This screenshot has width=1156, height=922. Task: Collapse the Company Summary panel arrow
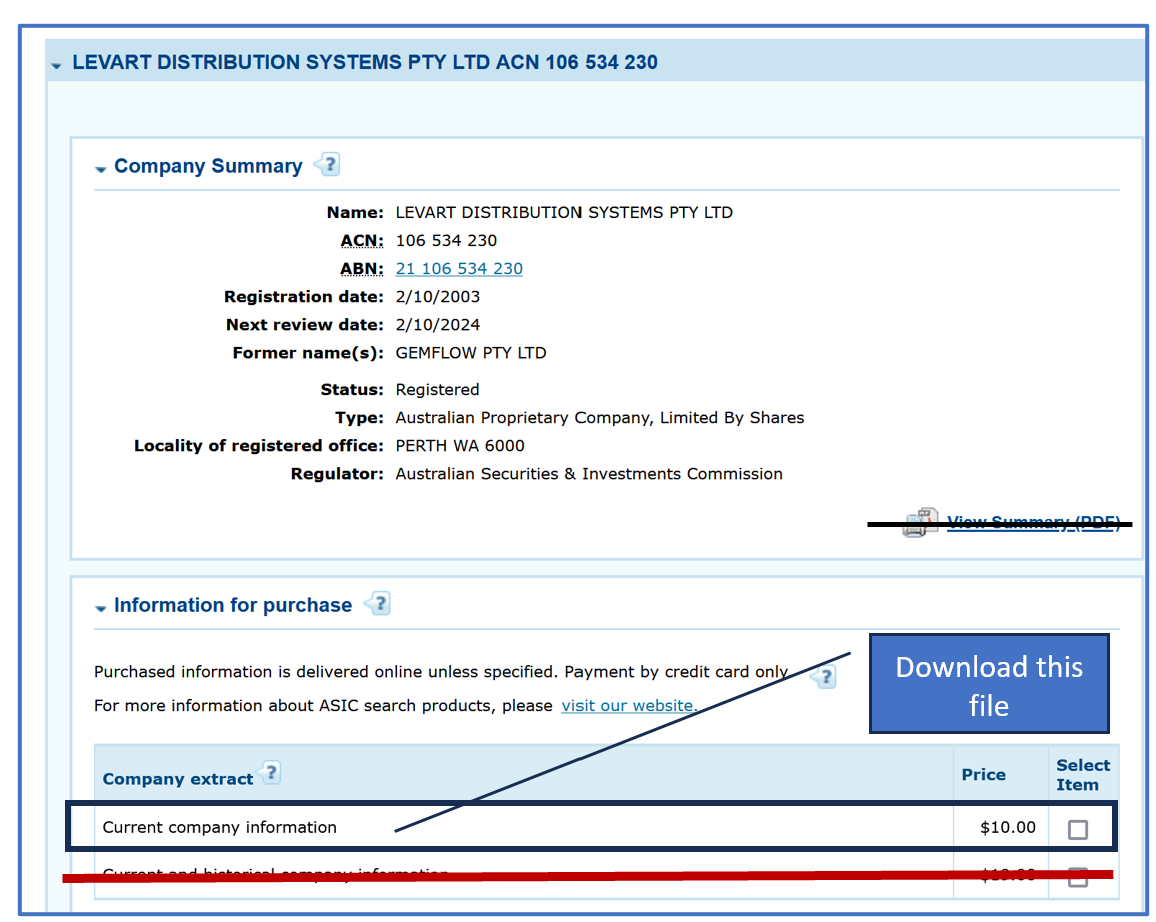[x=100, y=170]
